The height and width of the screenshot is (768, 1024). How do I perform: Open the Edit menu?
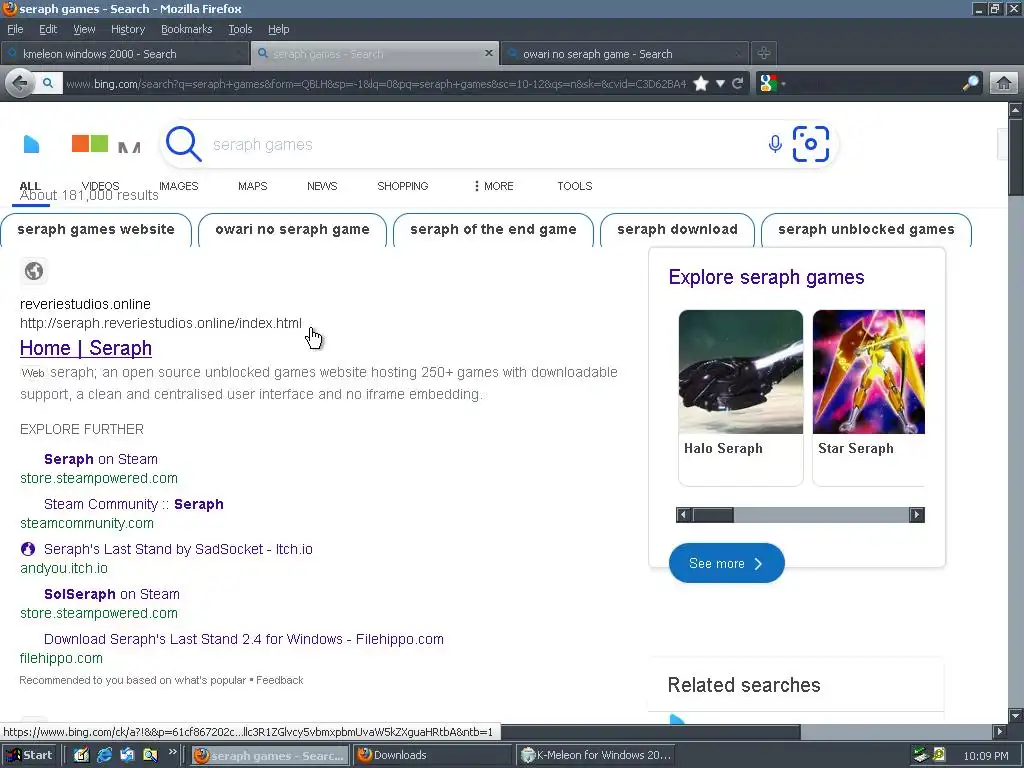click(x=48, y=29)
